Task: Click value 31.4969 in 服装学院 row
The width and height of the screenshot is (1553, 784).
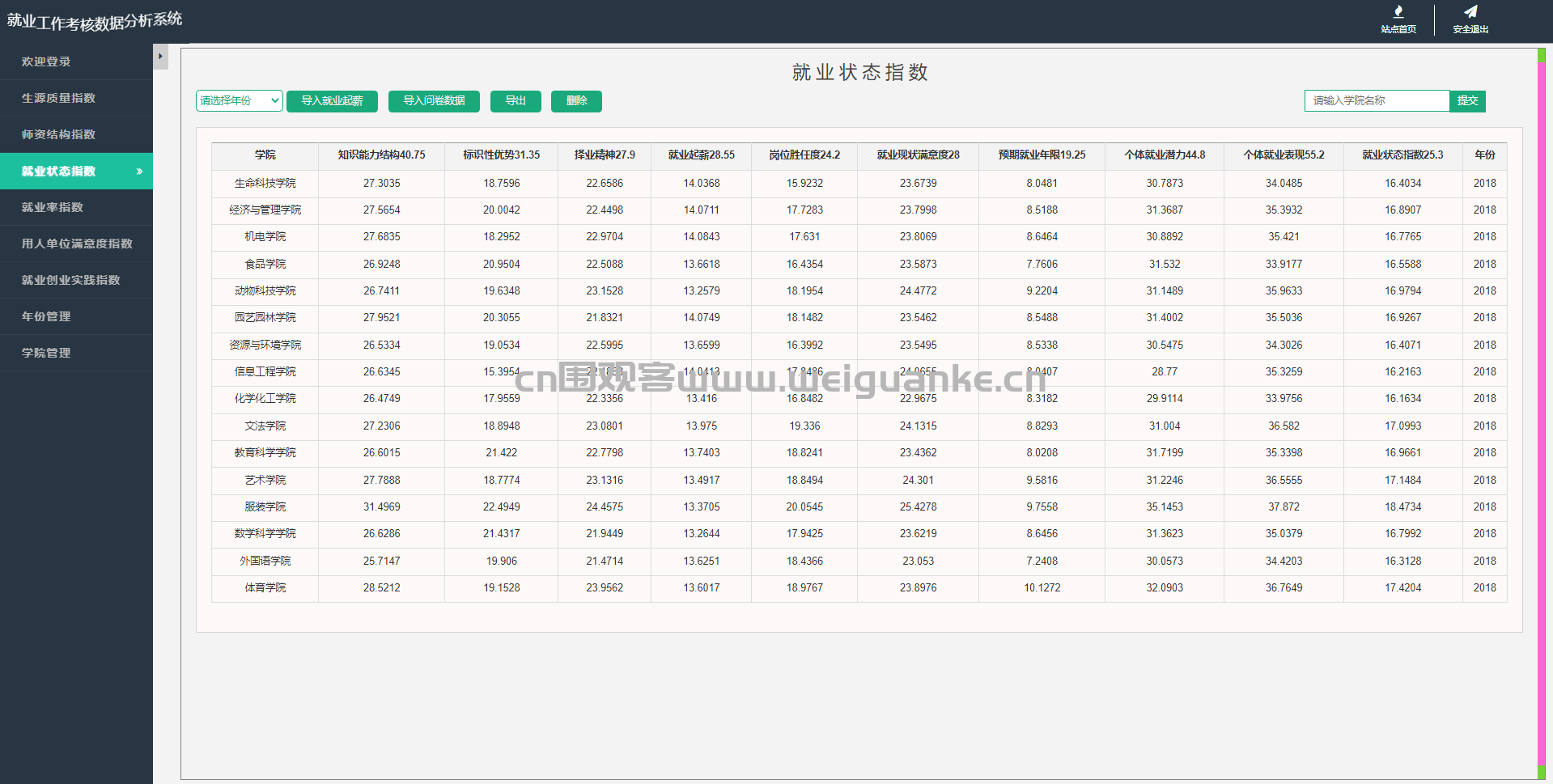Action: point(382,507)
